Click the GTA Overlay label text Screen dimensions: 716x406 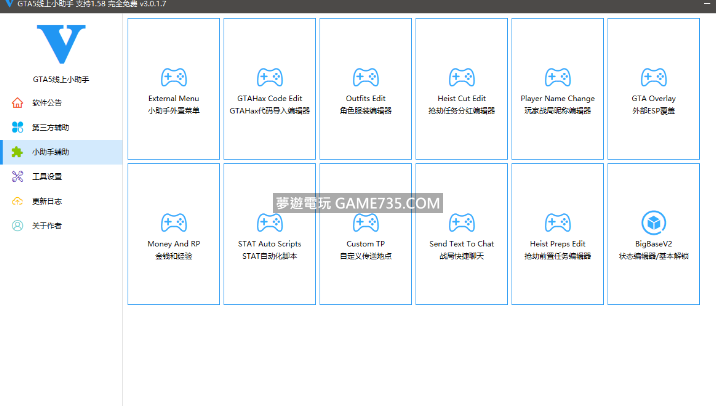click(653, 98)
